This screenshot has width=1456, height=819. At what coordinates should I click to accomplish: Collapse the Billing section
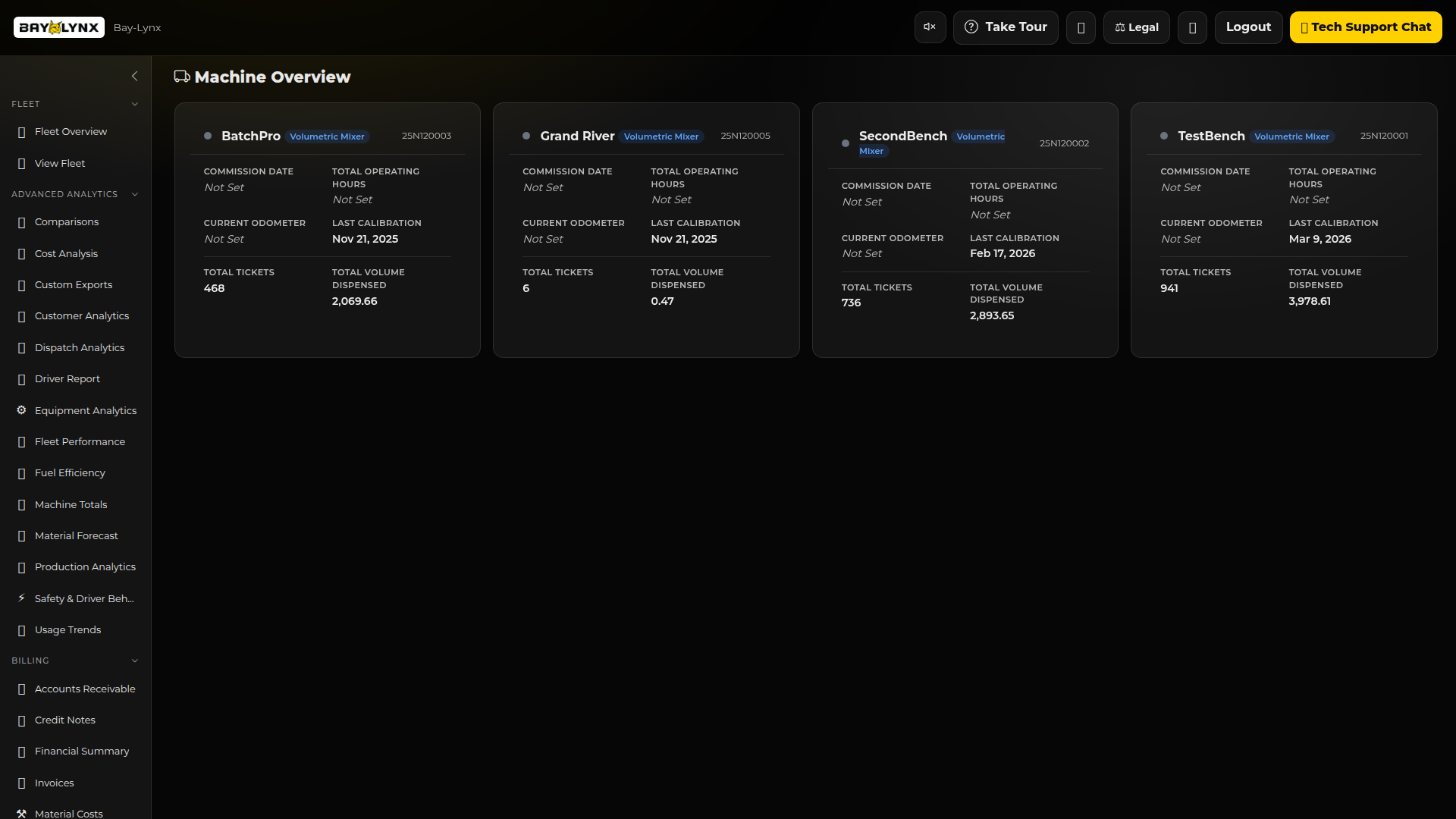(135, 661)
